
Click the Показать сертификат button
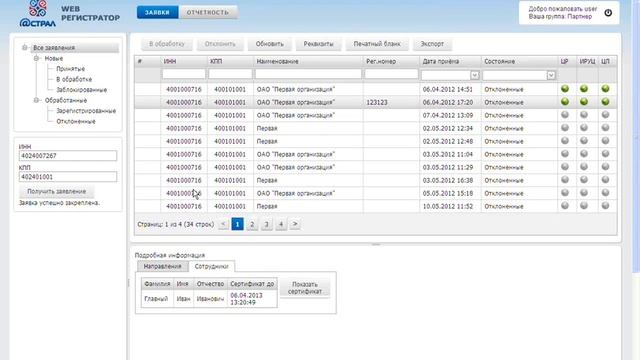(305, 288)
